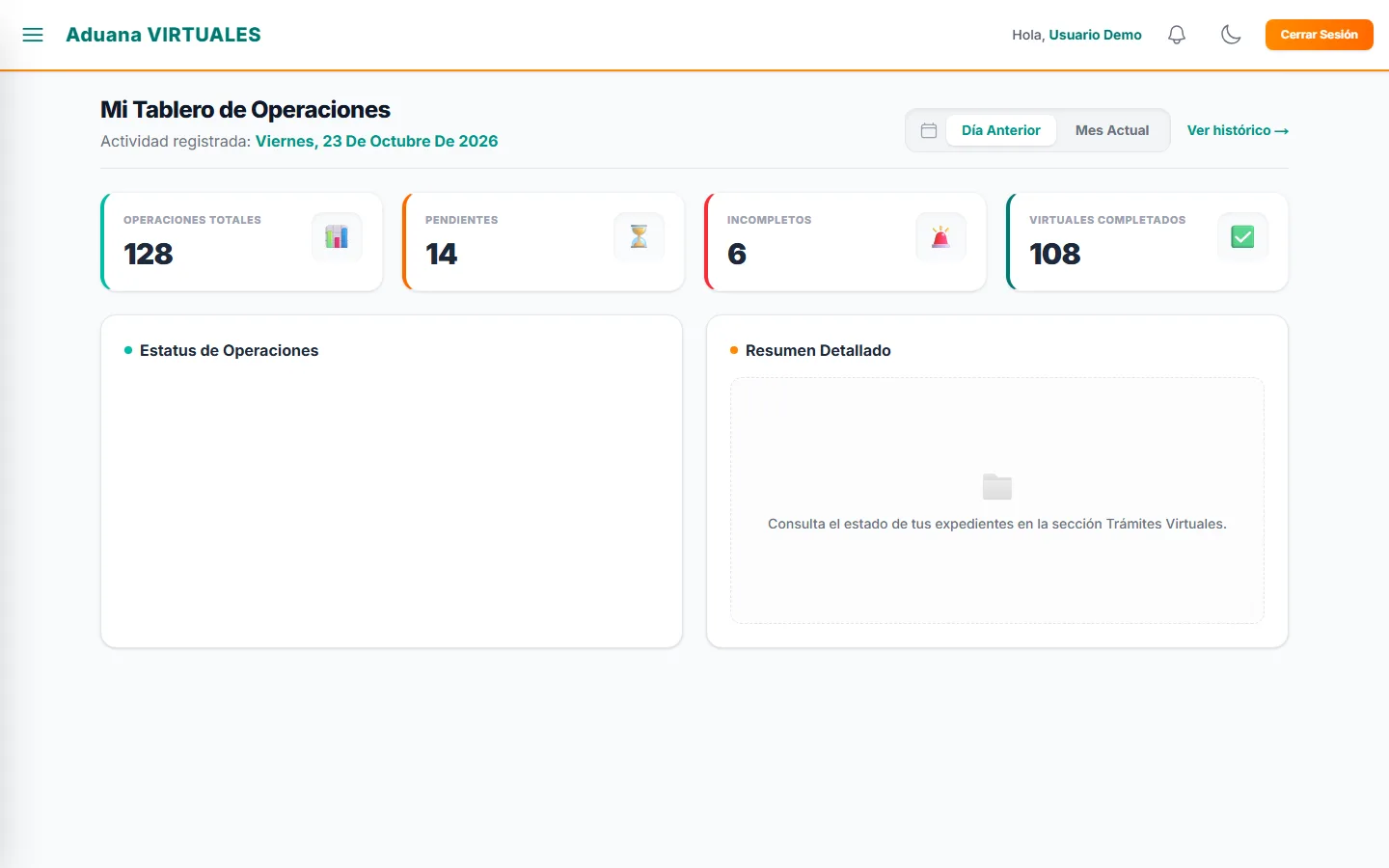Open the Ver histórico link
The width and height of the screenshot is (1389, 868).
pos(1238,130)
